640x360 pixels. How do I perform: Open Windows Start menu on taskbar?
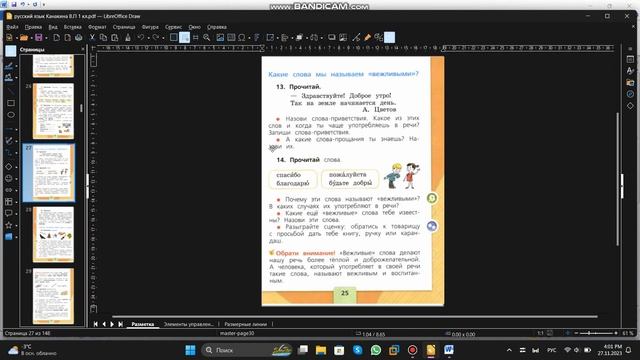click(x=190, y=350)
